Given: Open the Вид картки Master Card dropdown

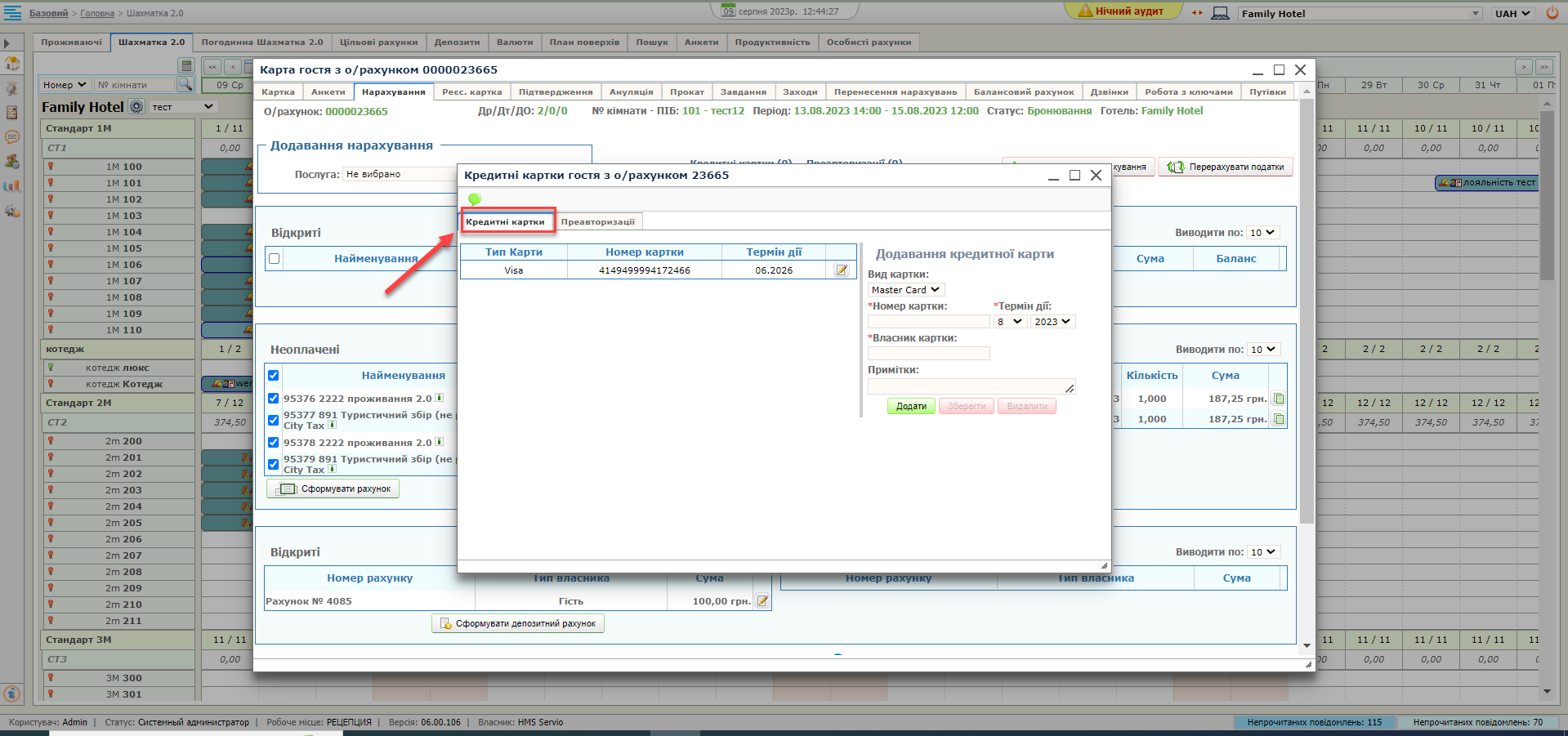Looking at the screenshot, I should pyautogui.click(x=905, y=290).
